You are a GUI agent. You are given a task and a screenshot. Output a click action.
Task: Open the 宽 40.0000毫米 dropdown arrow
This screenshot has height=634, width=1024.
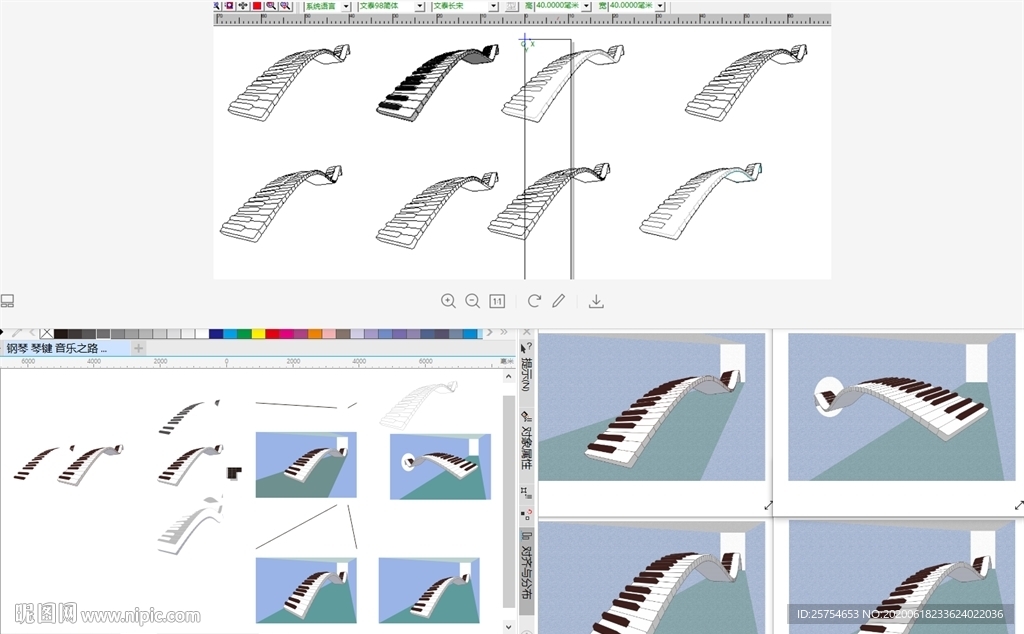pos(660,6)
